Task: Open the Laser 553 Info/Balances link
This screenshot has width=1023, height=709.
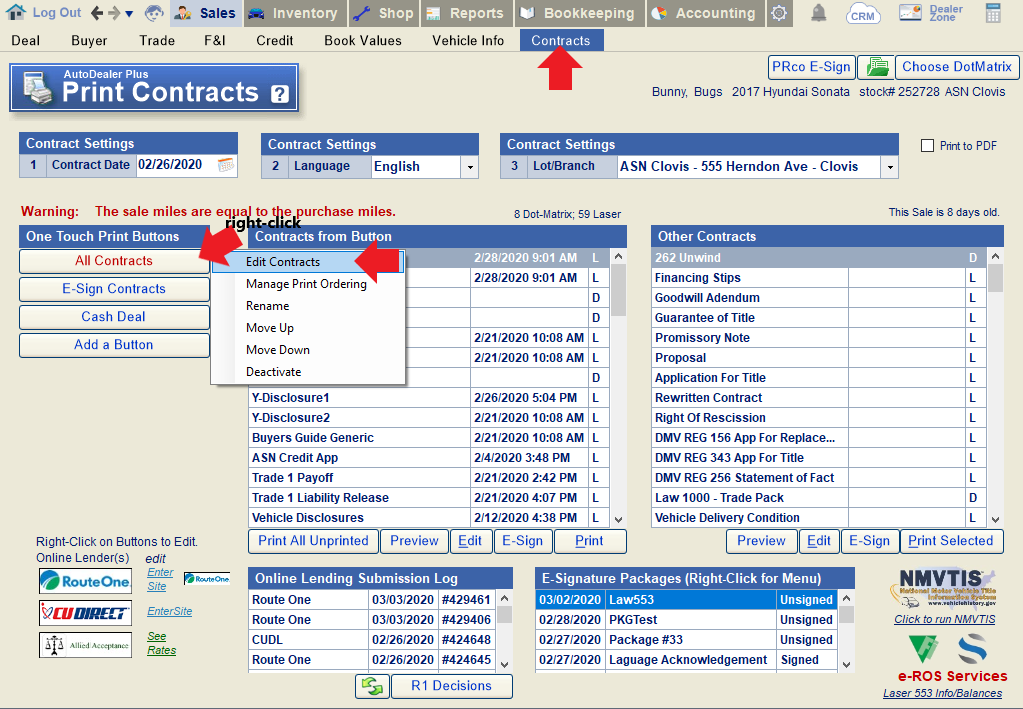Action: pyautogui.click(x=942, y=693)
